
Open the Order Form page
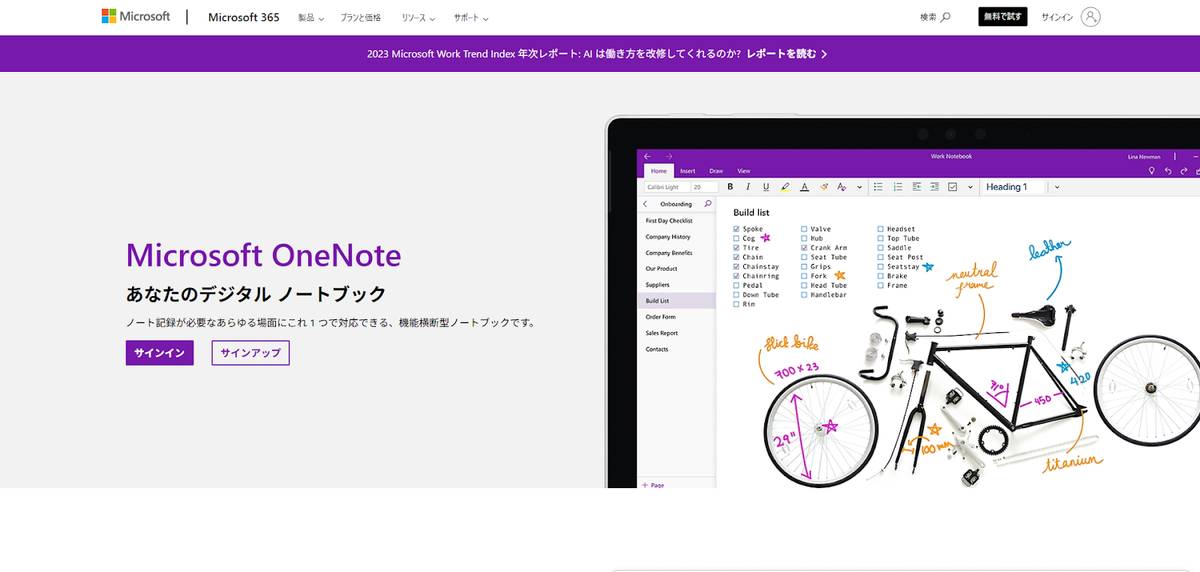660,317
